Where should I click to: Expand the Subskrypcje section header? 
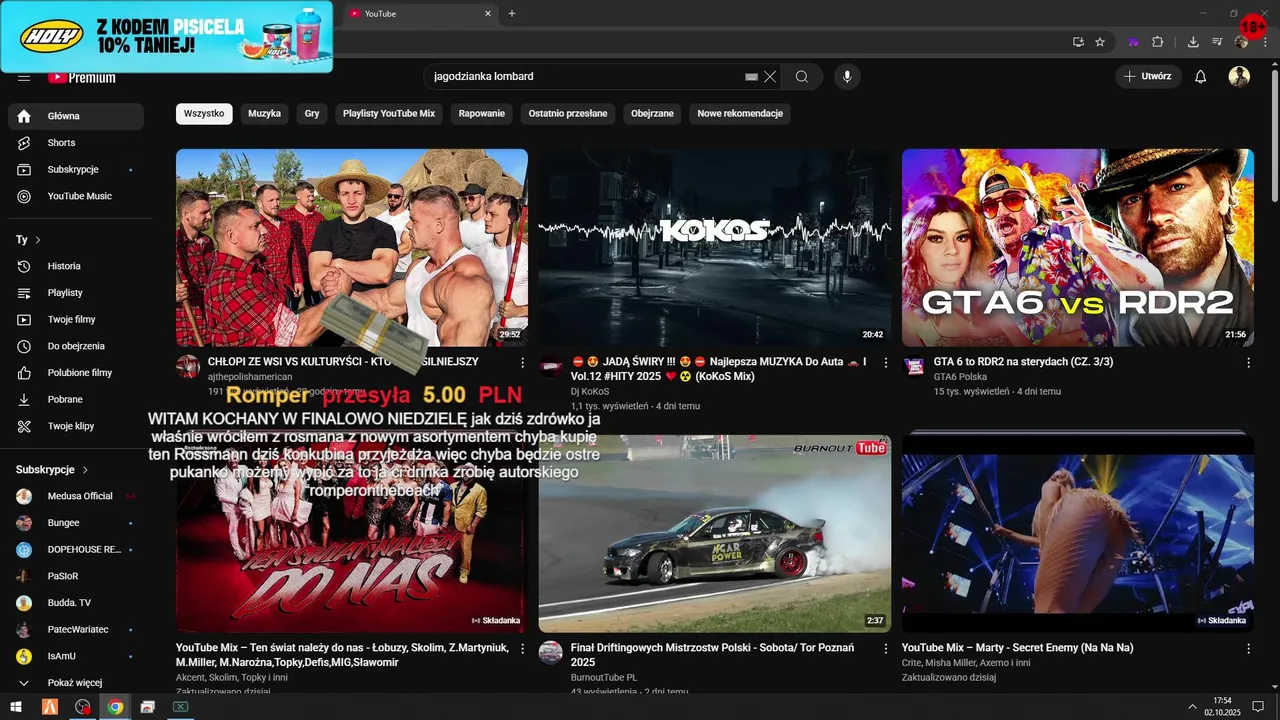pos(52,469)
